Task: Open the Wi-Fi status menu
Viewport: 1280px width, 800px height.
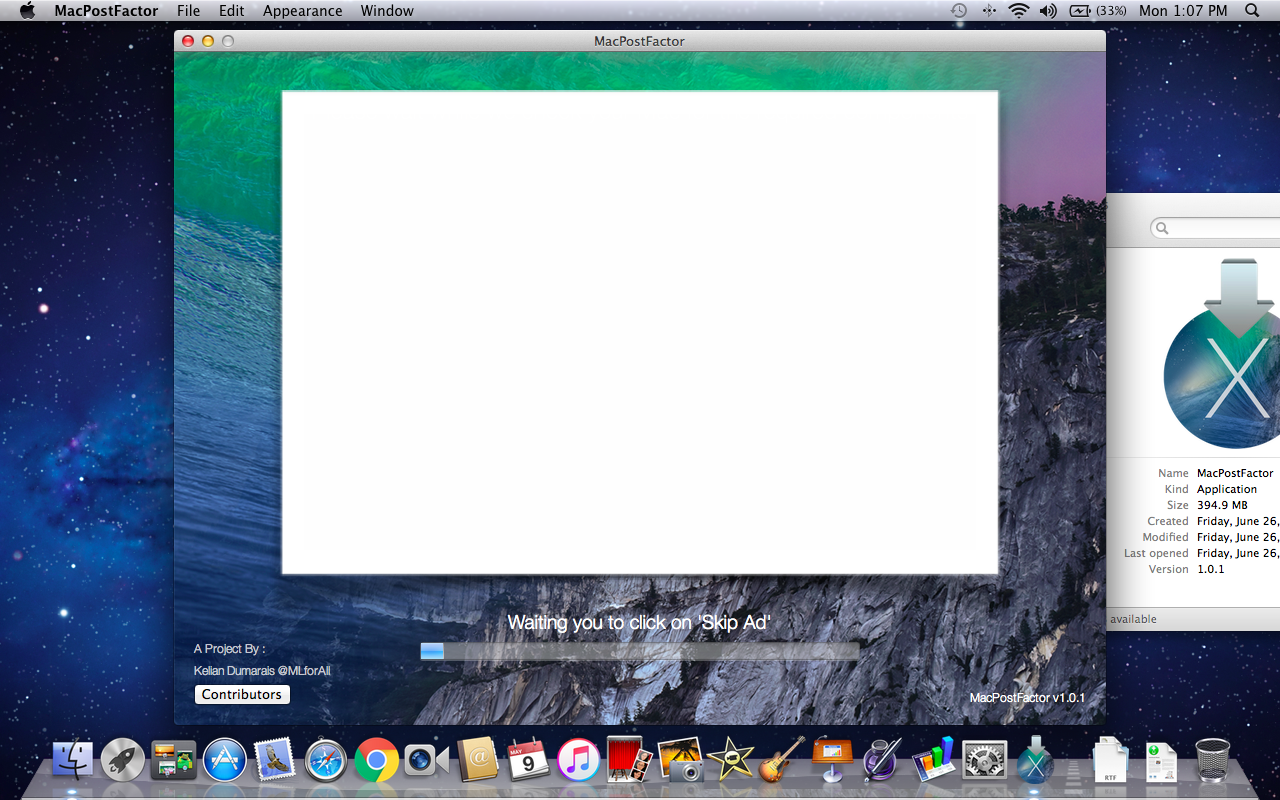Action: coord(1019,11)
